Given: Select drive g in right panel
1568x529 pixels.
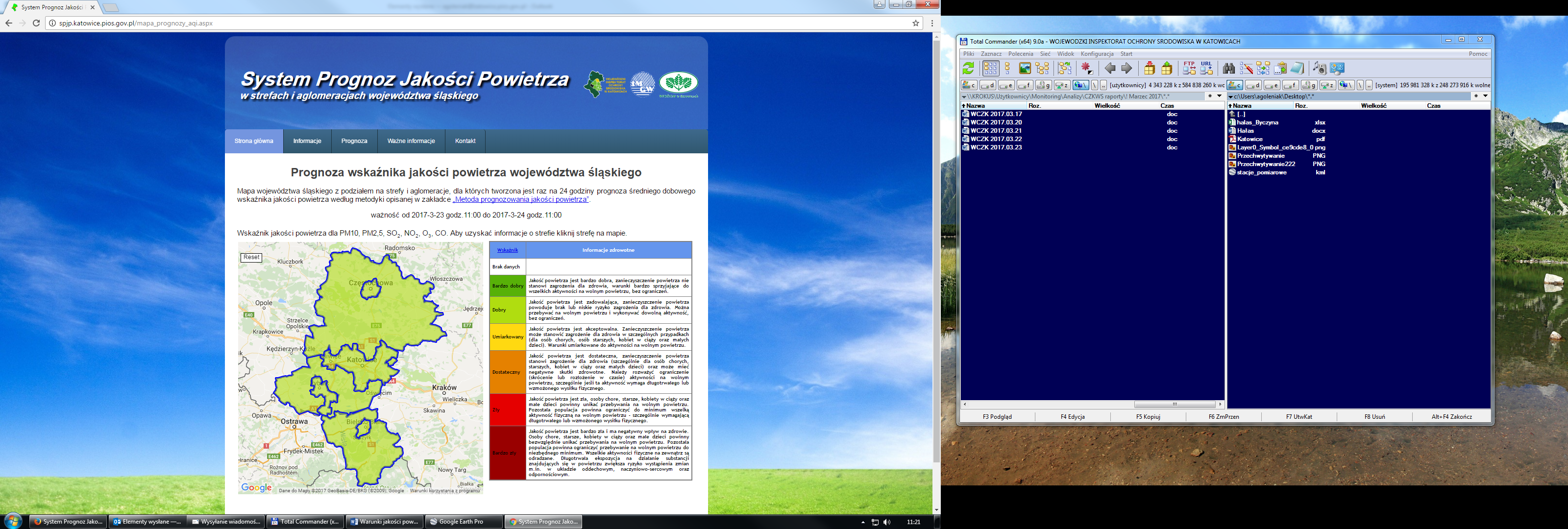Looking at the screenshot, I should (1309, 85).
